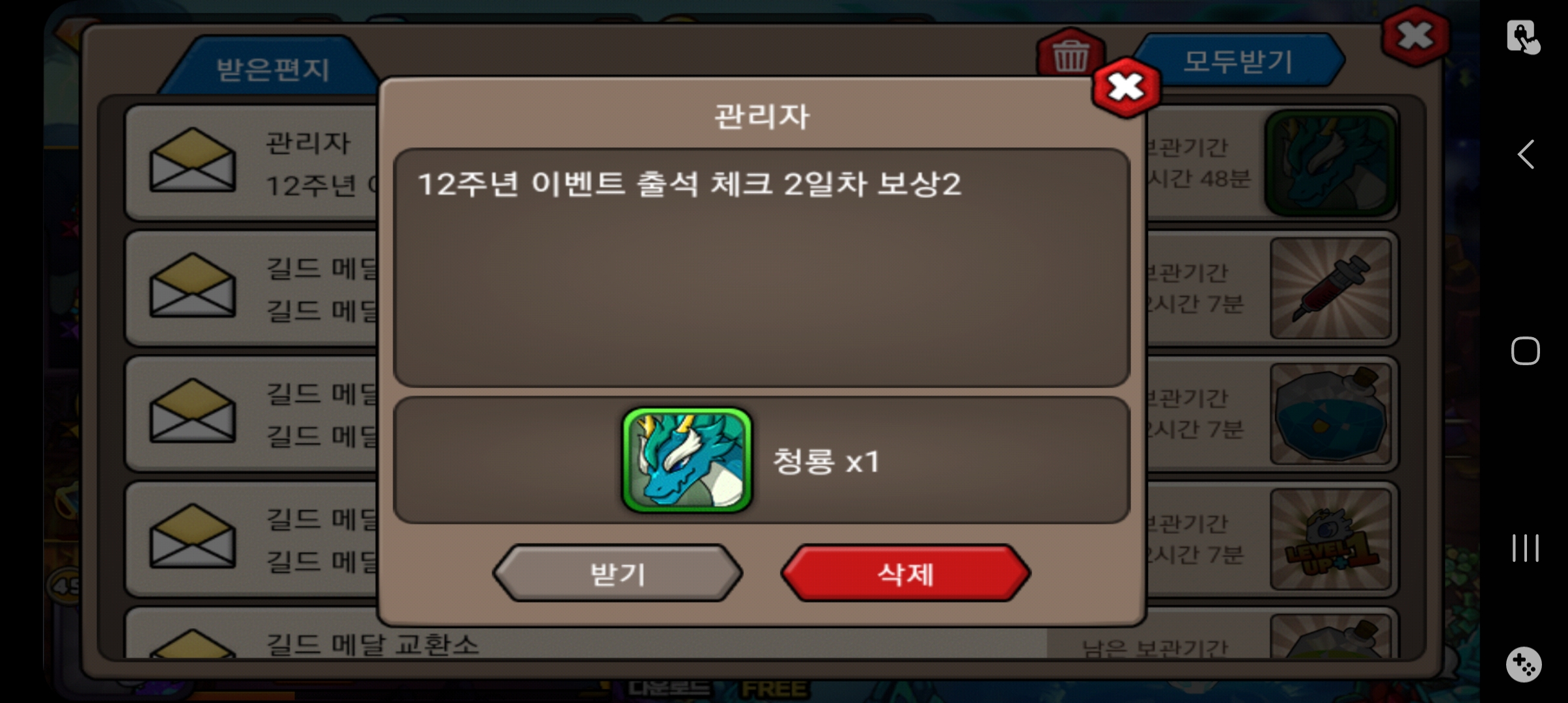Select the blue potion flask thumbnail
Viewport: 1568px width, 703px height.
[x=1330, y=413]
